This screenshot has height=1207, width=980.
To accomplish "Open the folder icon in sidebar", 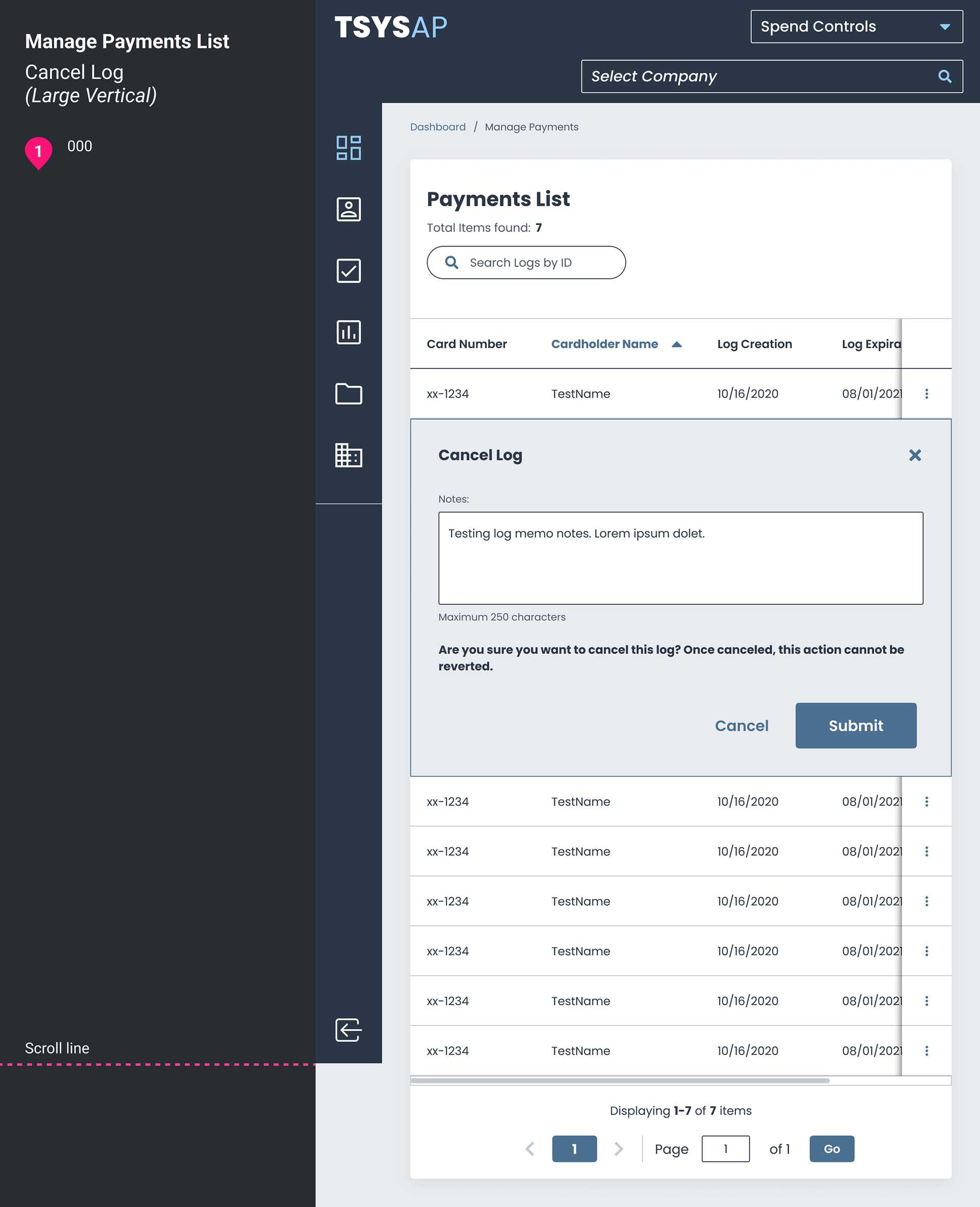I will (348, 394).
